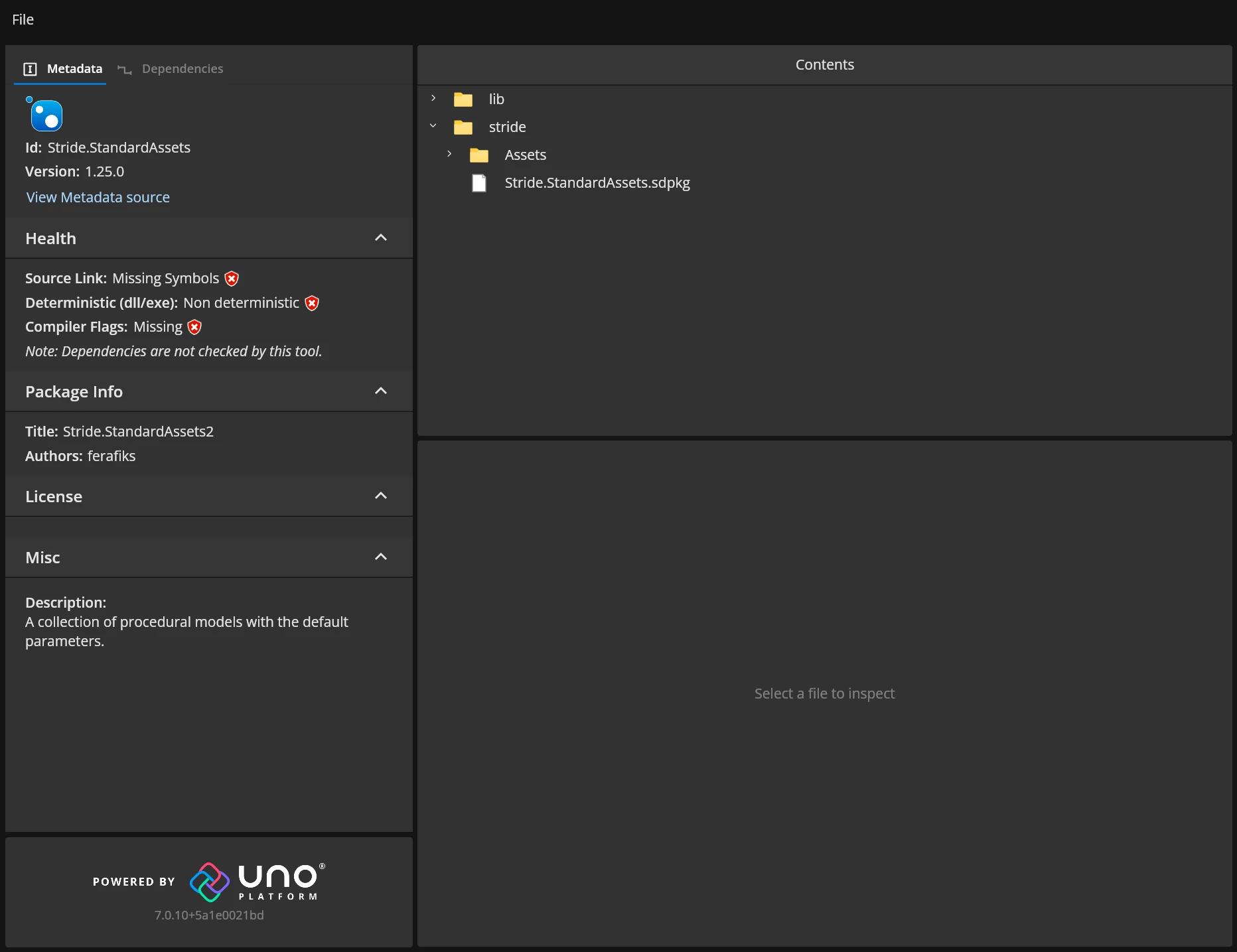Image resolution: width=1237 pixels, height=952 pixels.
Task: Open the View Metadata source link
Action: [x=98, y=198]
